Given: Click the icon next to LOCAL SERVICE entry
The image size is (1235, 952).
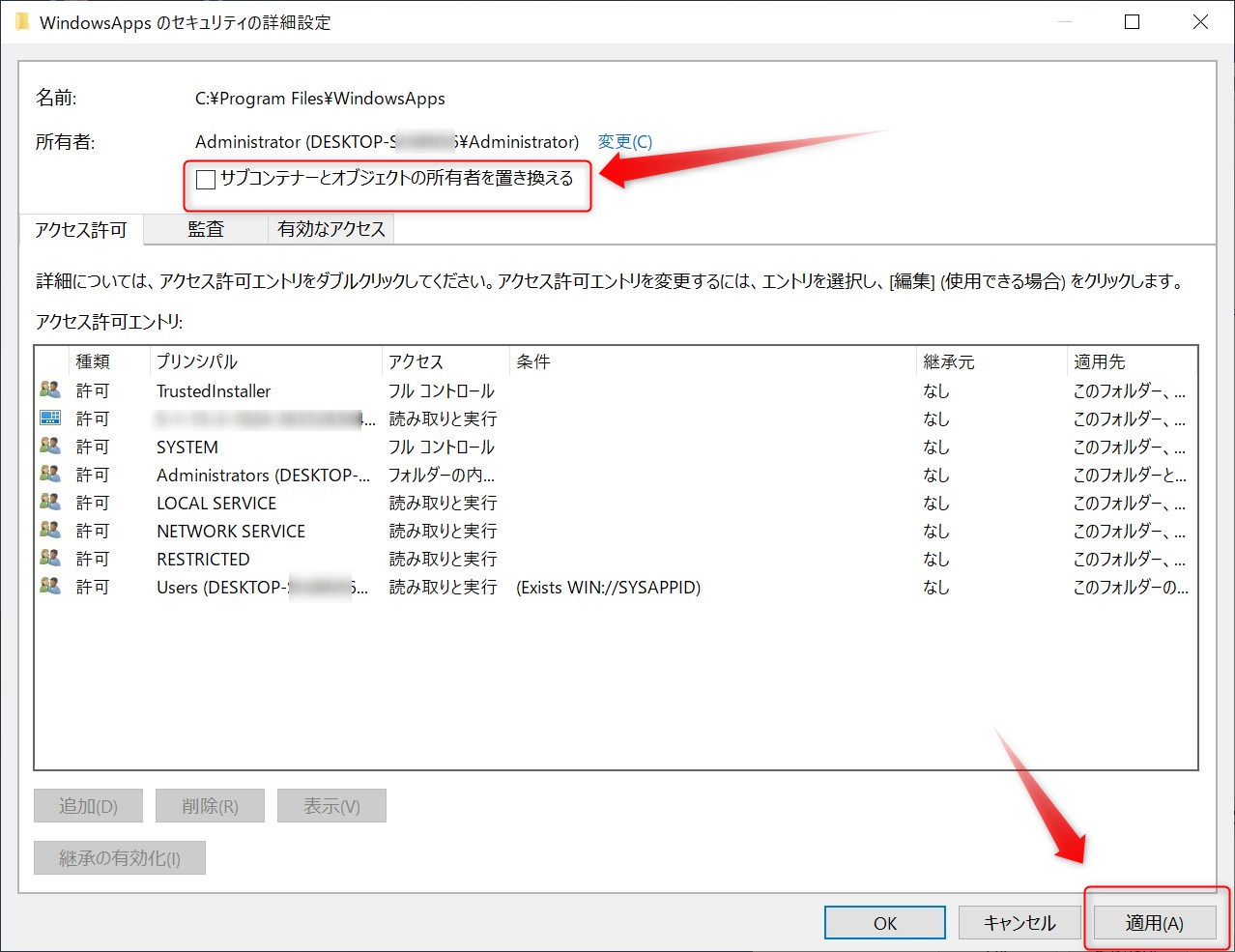Looking at the screenshot, I should pyautogui.click(x=50, y=503).
